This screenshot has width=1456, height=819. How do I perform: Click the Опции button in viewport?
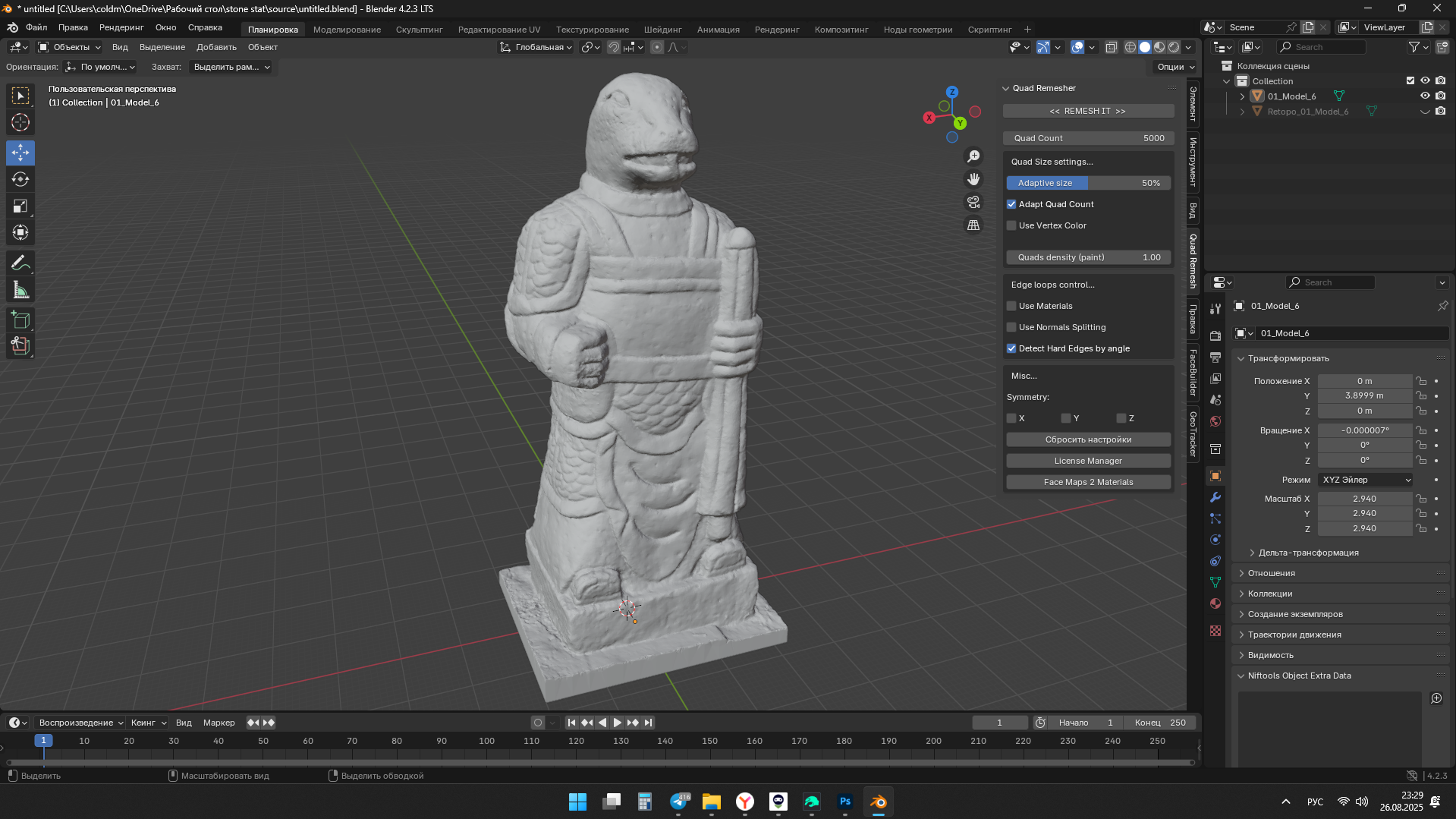[x=1175, y=67]
